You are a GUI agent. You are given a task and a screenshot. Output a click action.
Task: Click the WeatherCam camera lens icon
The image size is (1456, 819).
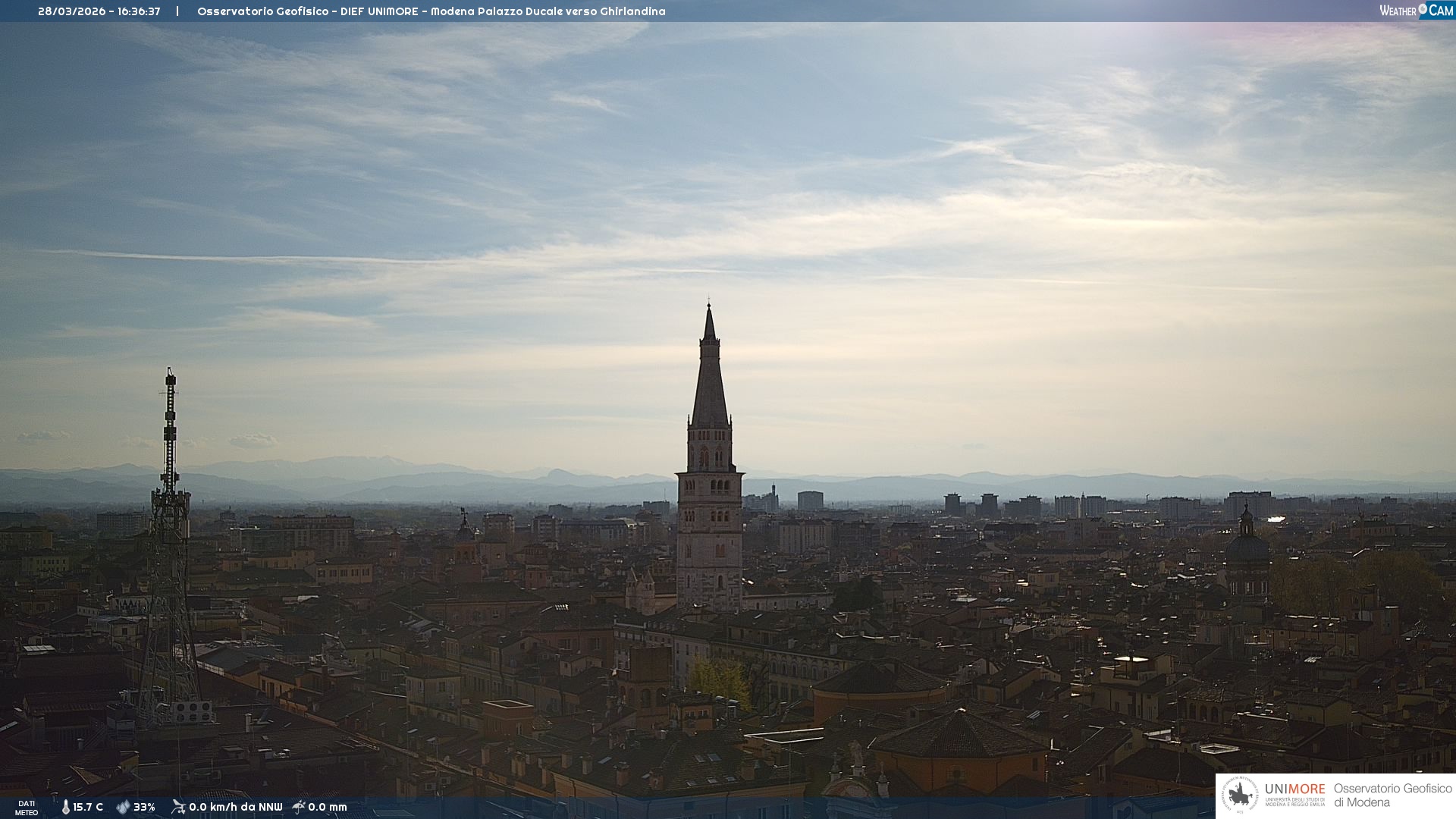pyautogui.click(x=1423, y=10)
